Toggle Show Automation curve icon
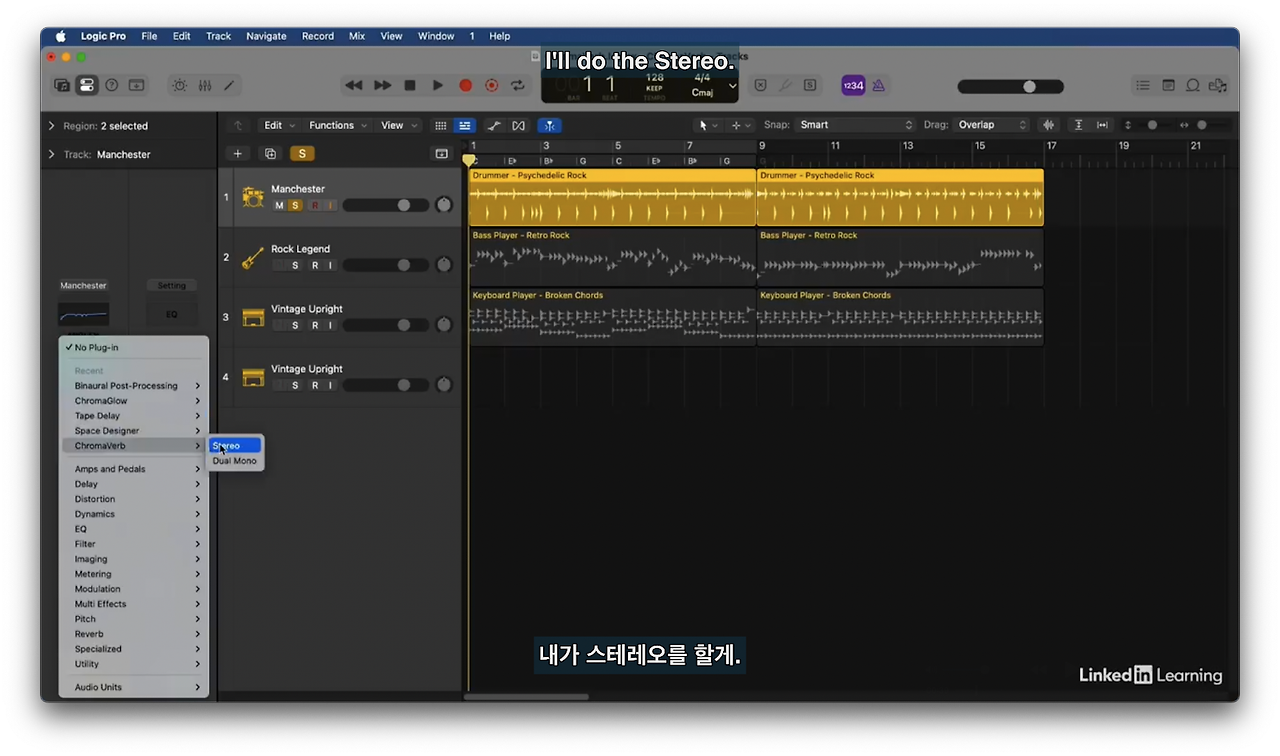The image size is (1280, 756). pyautogui.click(x=494, y=125)
